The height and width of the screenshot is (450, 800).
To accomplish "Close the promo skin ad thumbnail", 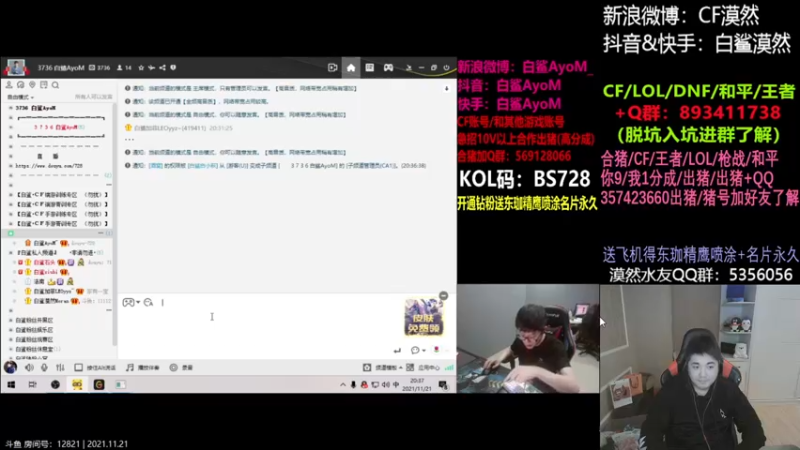I will [x=443, y=296].
